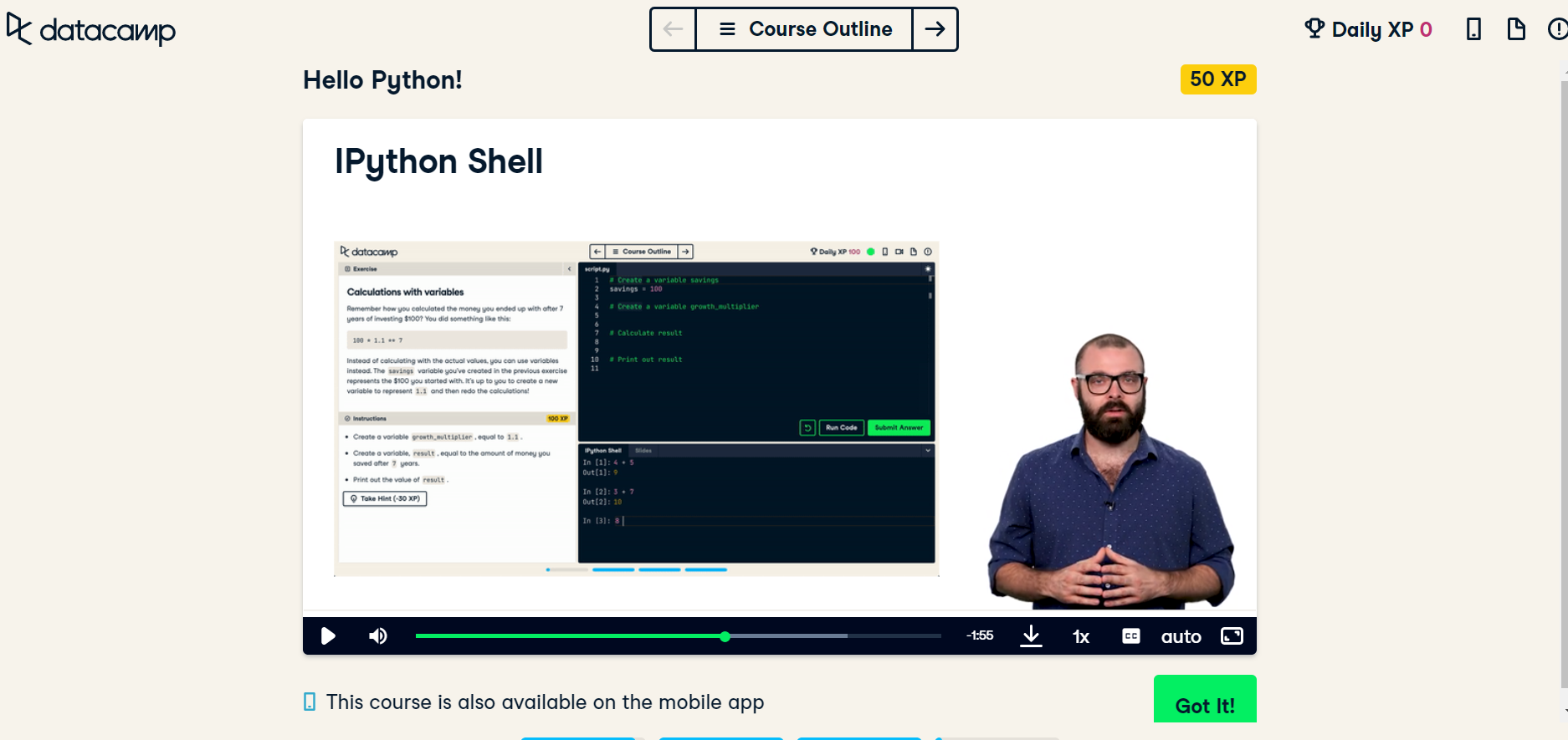1568x740 pixels.
Task: Click the page vertical scrollbar
Action: [1564, 385]
